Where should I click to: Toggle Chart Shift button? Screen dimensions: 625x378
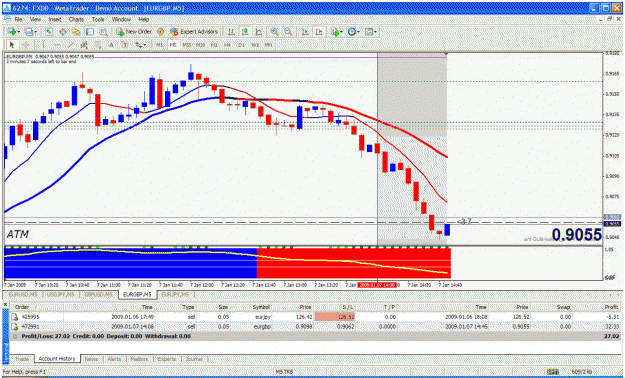[319, 32]
